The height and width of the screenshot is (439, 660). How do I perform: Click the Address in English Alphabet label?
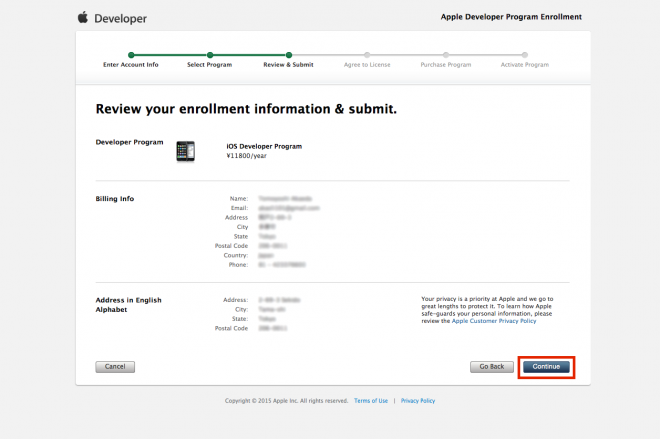pyautogui.click(x=128, y=304)
